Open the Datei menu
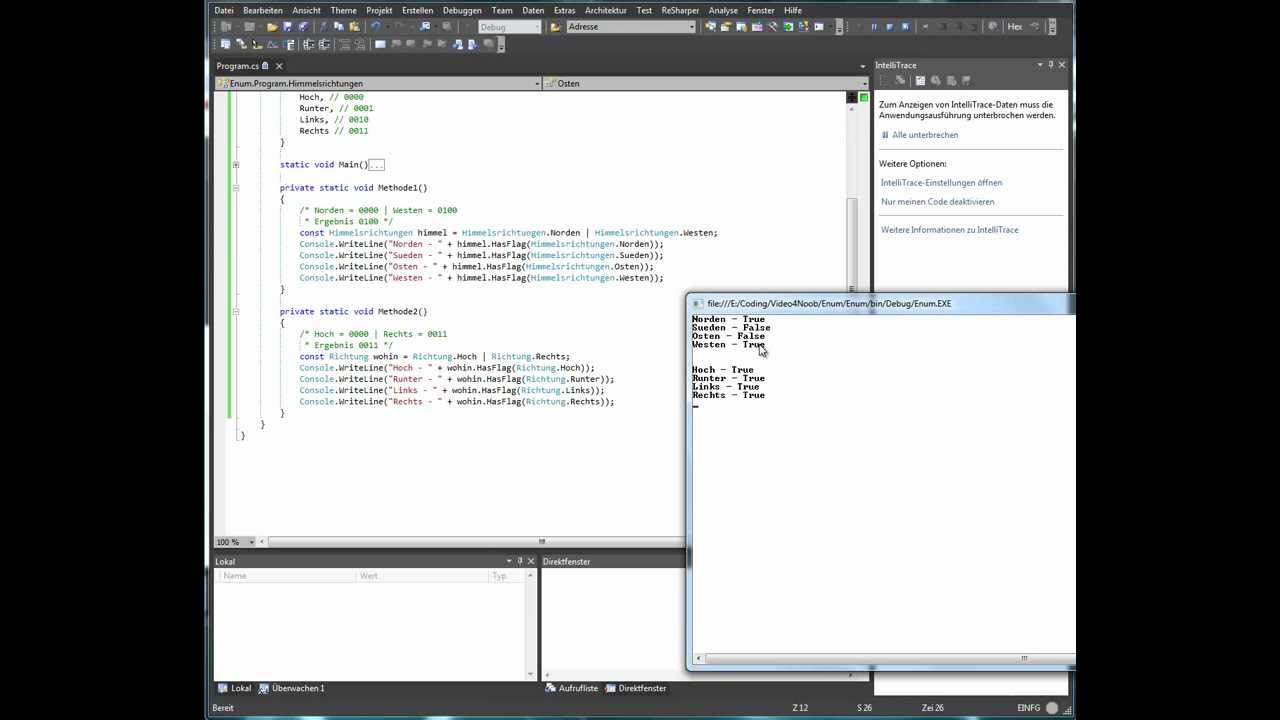The image size is (1280, 720). tap(224, 10)
